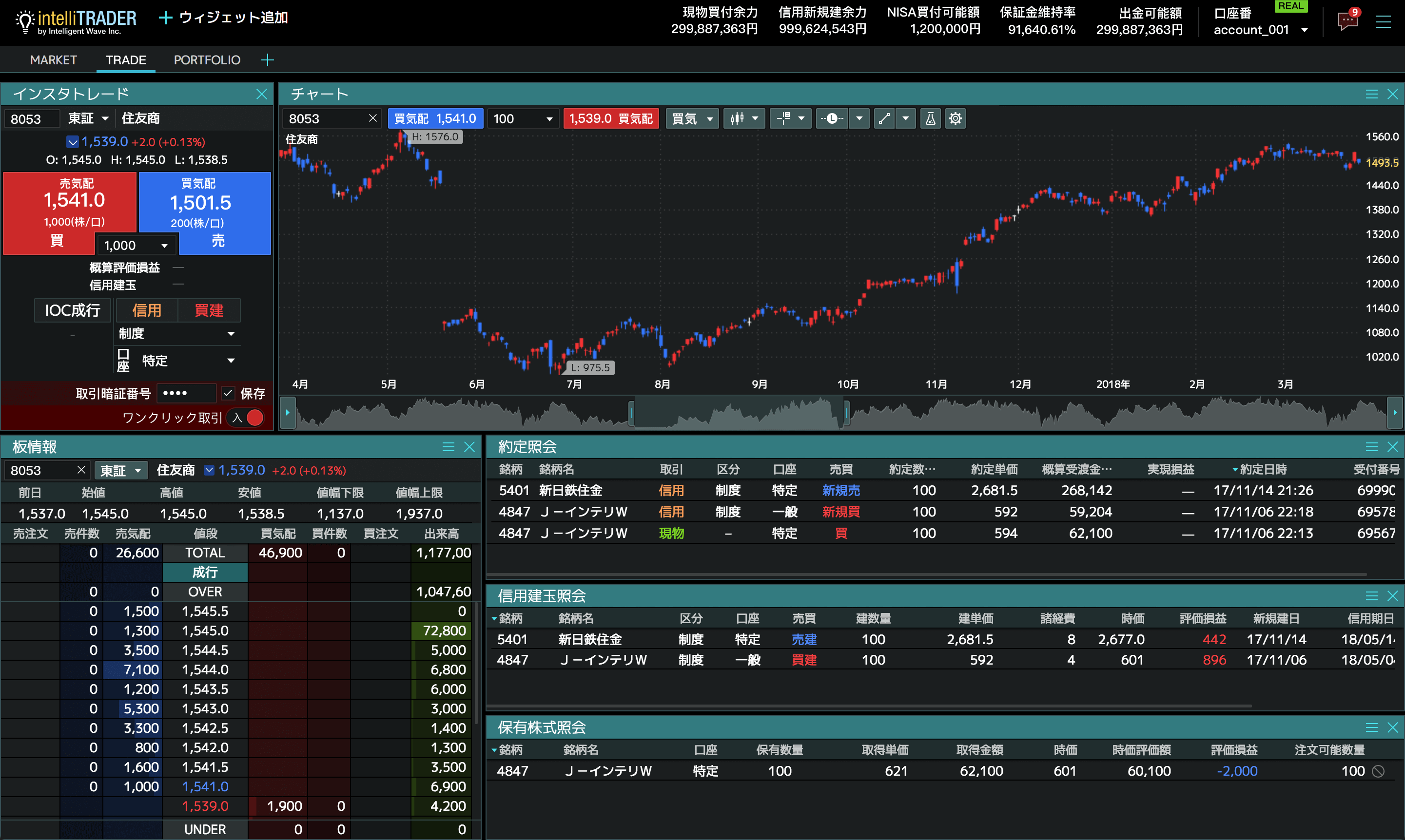Open the 約定照会 panel menu icon
The height and width of the screenshot is (840, 1405).
pyautogui.click(x=1371, y=447)
